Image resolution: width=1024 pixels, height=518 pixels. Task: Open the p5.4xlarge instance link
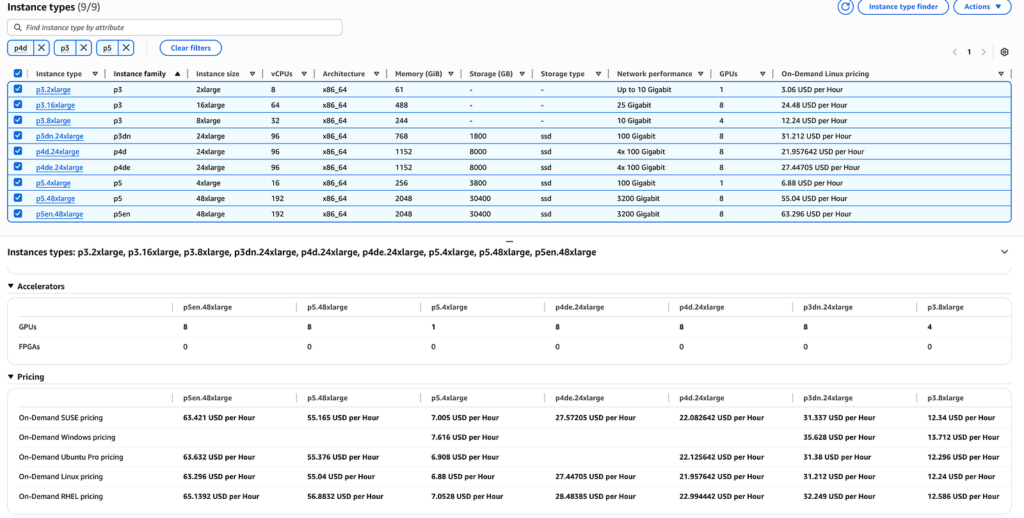click(54, 183)
